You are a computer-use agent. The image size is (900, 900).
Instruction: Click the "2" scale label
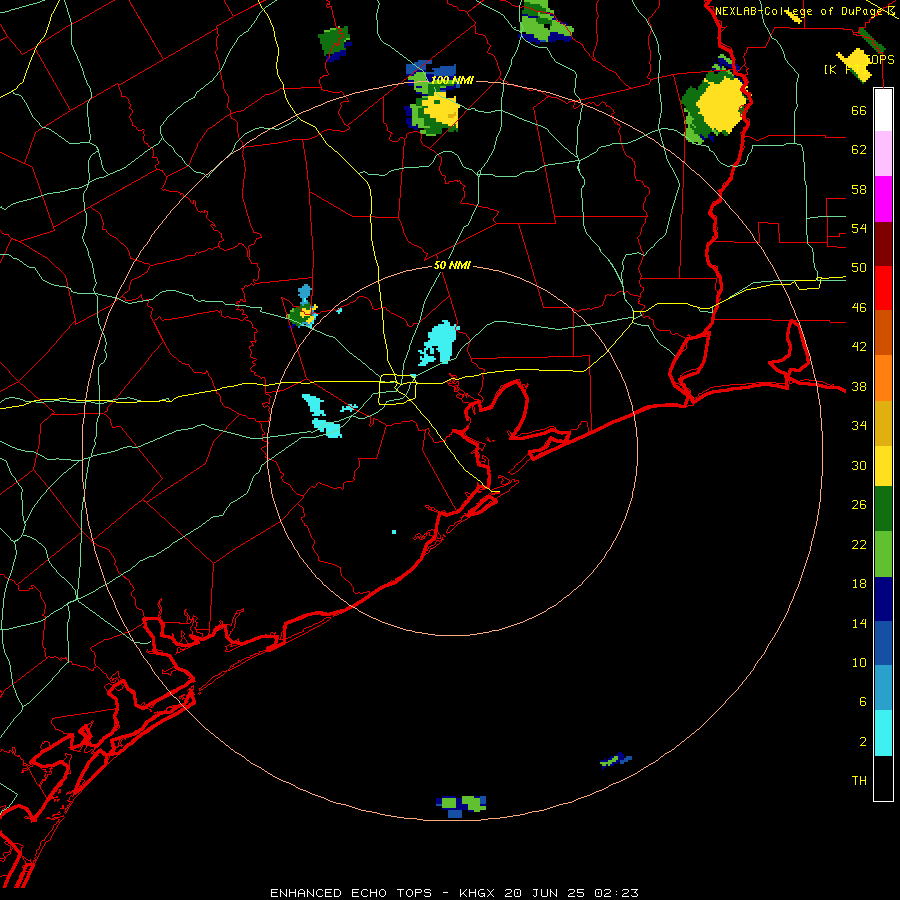coord(862,742)
